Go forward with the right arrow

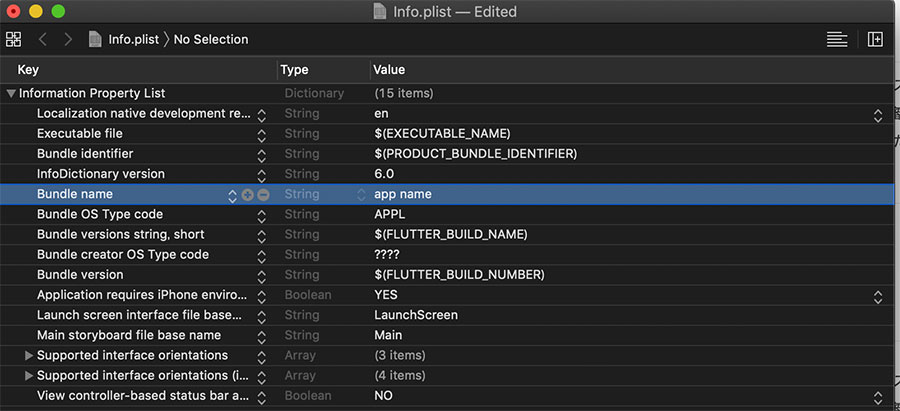tap(68, 39)
